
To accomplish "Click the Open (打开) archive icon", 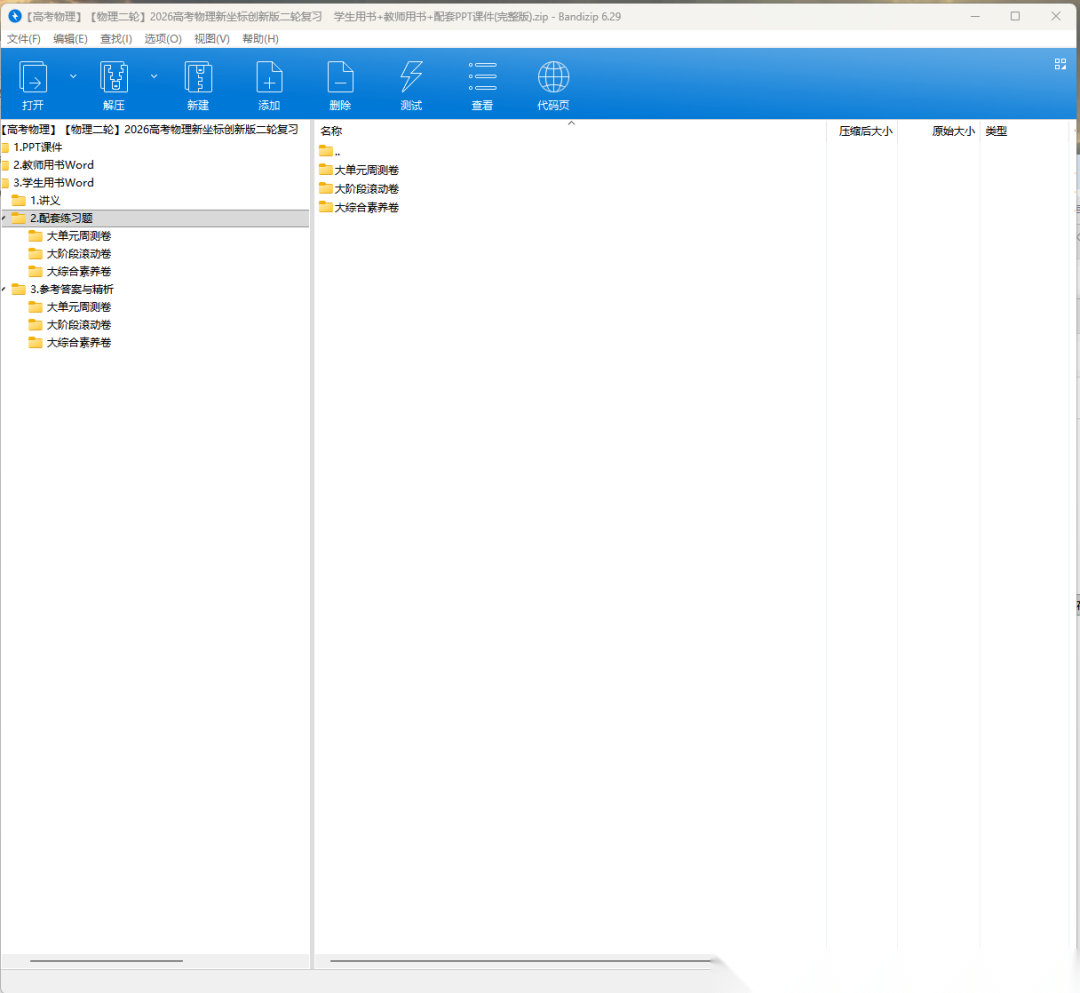I will pyautogui.click(x=33, y=78).
